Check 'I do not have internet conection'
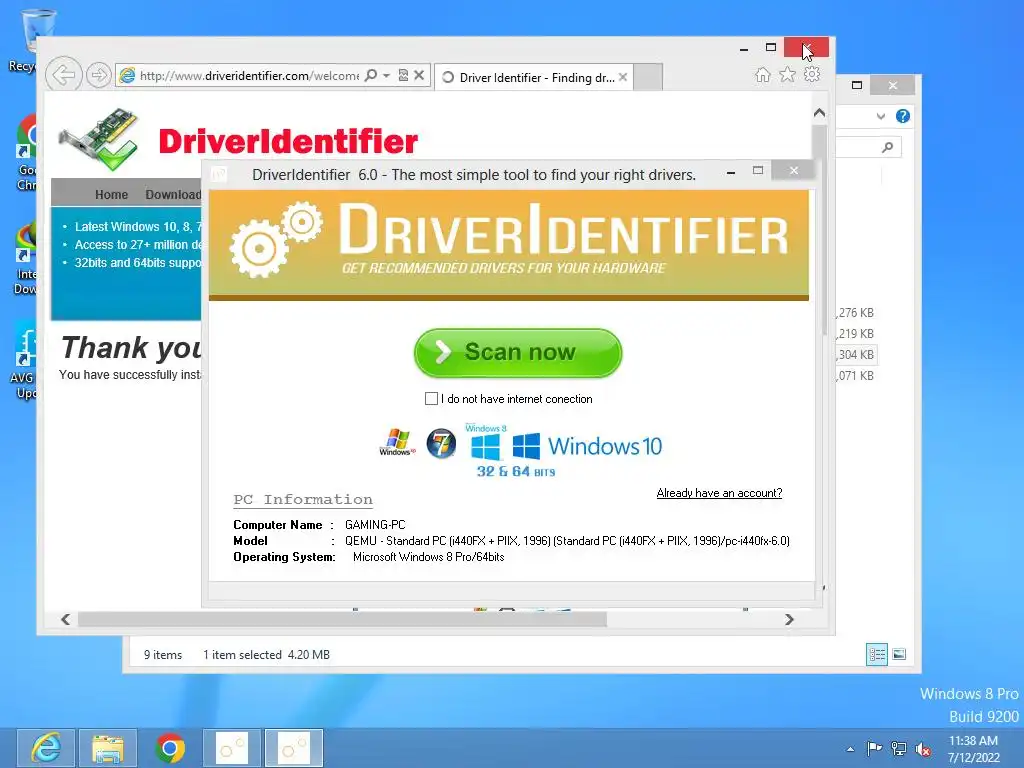Screen dimensions: 1024x768 pyautogui.click(x=431, y=398)
